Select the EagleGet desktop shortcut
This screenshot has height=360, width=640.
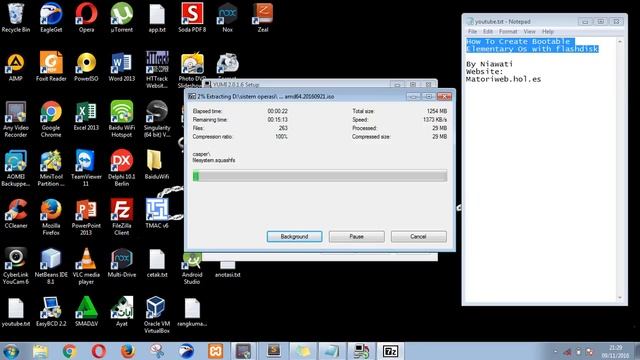51,18
